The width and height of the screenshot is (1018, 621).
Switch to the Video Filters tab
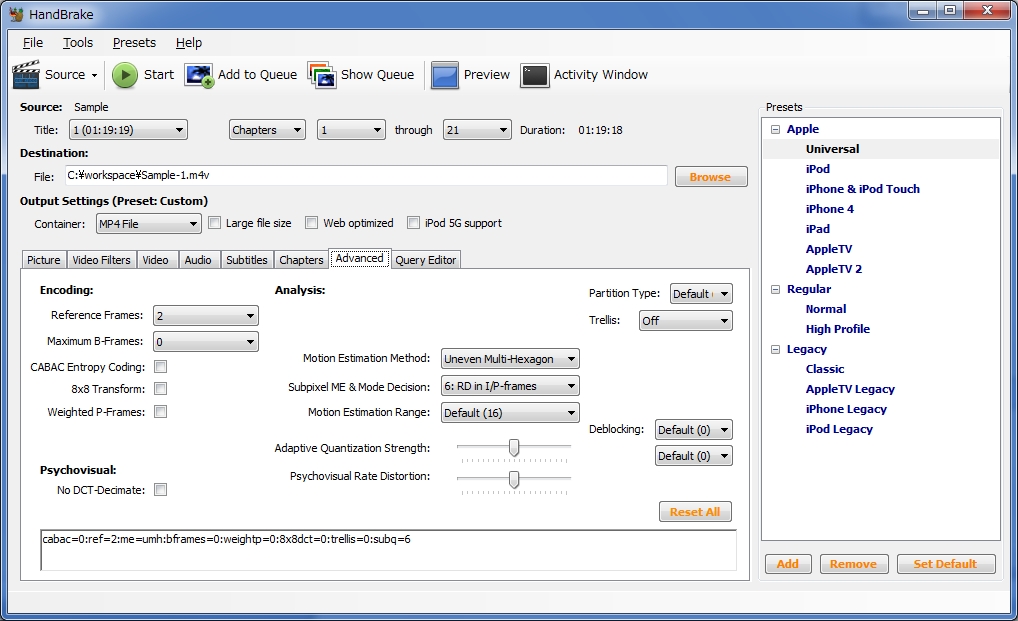point(101,260)
